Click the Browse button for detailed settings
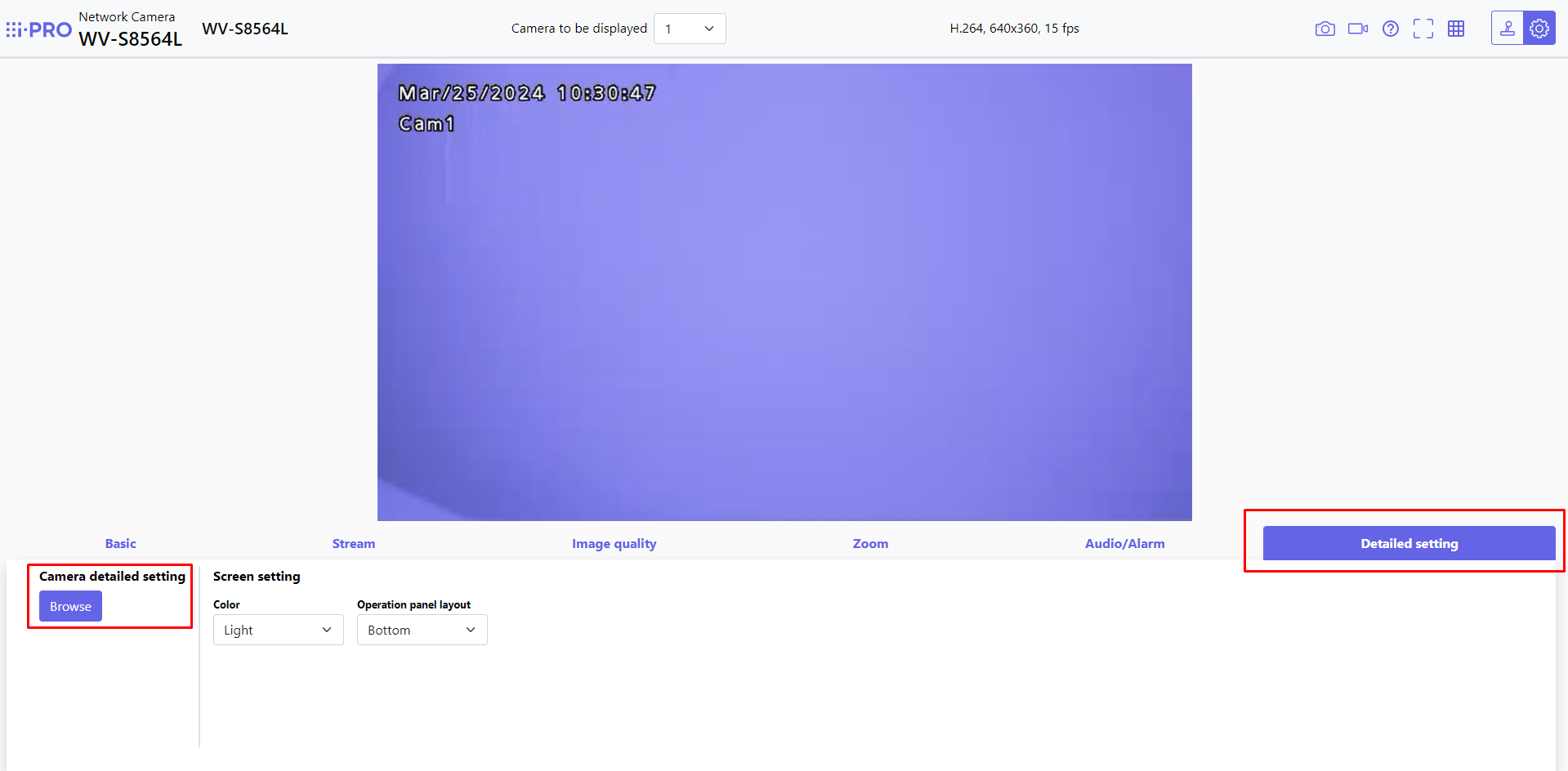The image size is (1568, 771). coord(70,606)
